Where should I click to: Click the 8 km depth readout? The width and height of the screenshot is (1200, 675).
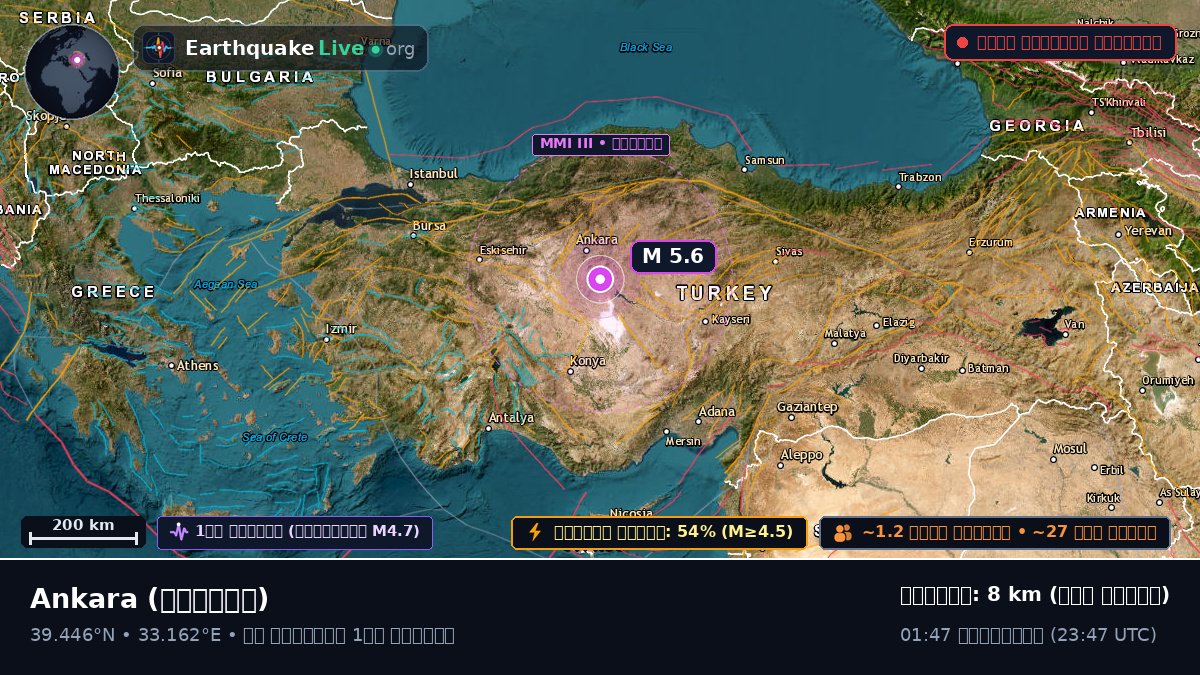coord(1035,595)
